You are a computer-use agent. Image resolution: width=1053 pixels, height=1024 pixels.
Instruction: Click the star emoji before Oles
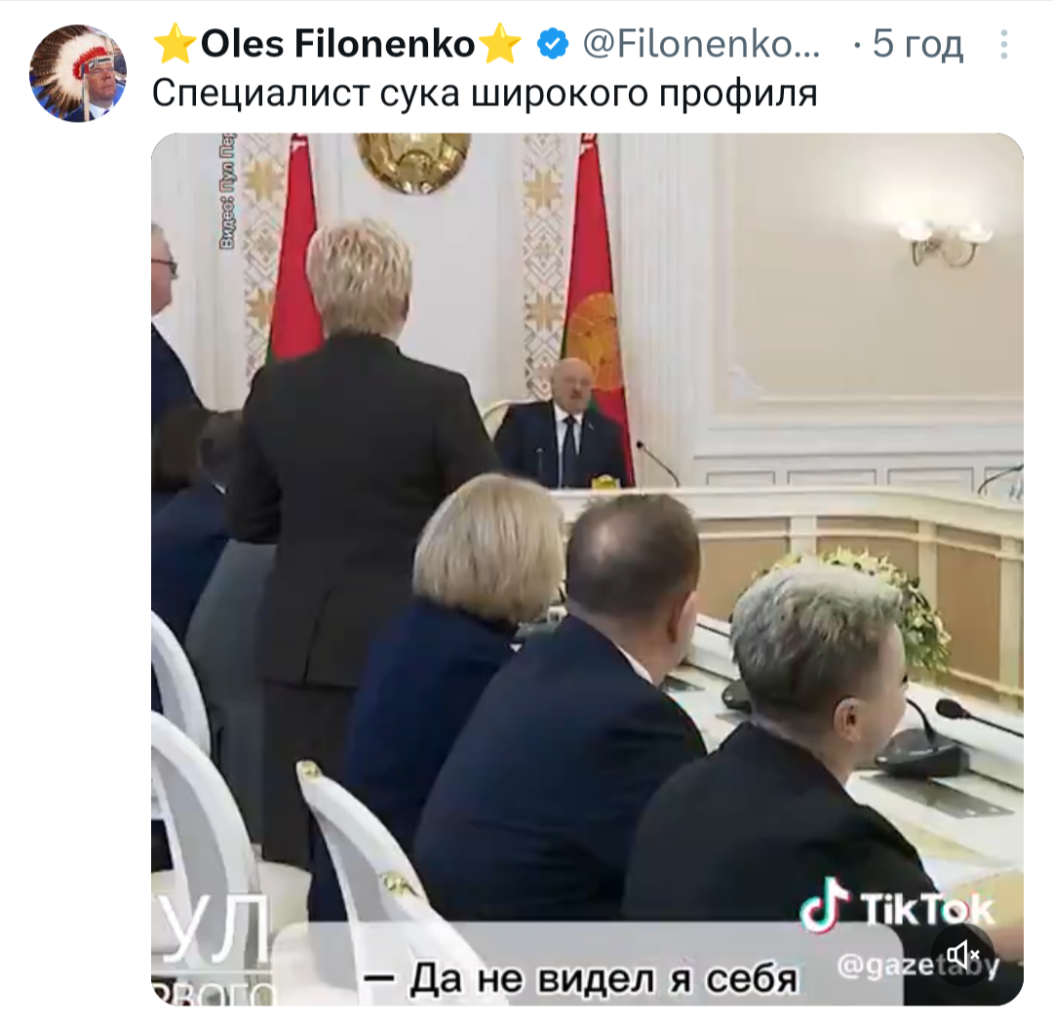(x=175, y=44)
